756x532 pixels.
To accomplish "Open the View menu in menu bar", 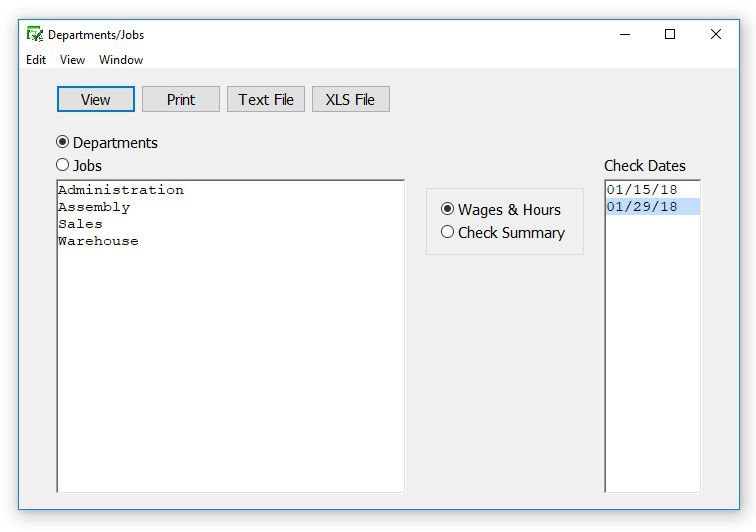I will pyautogui.click(x=72, y=60).
